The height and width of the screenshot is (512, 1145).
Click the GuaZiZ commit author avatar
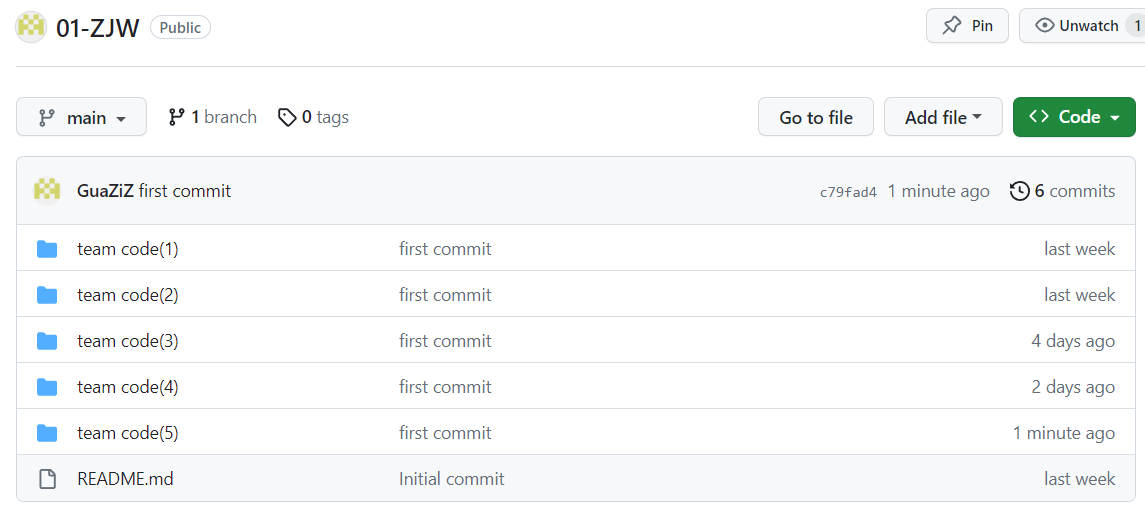click(x=47, y=190)
